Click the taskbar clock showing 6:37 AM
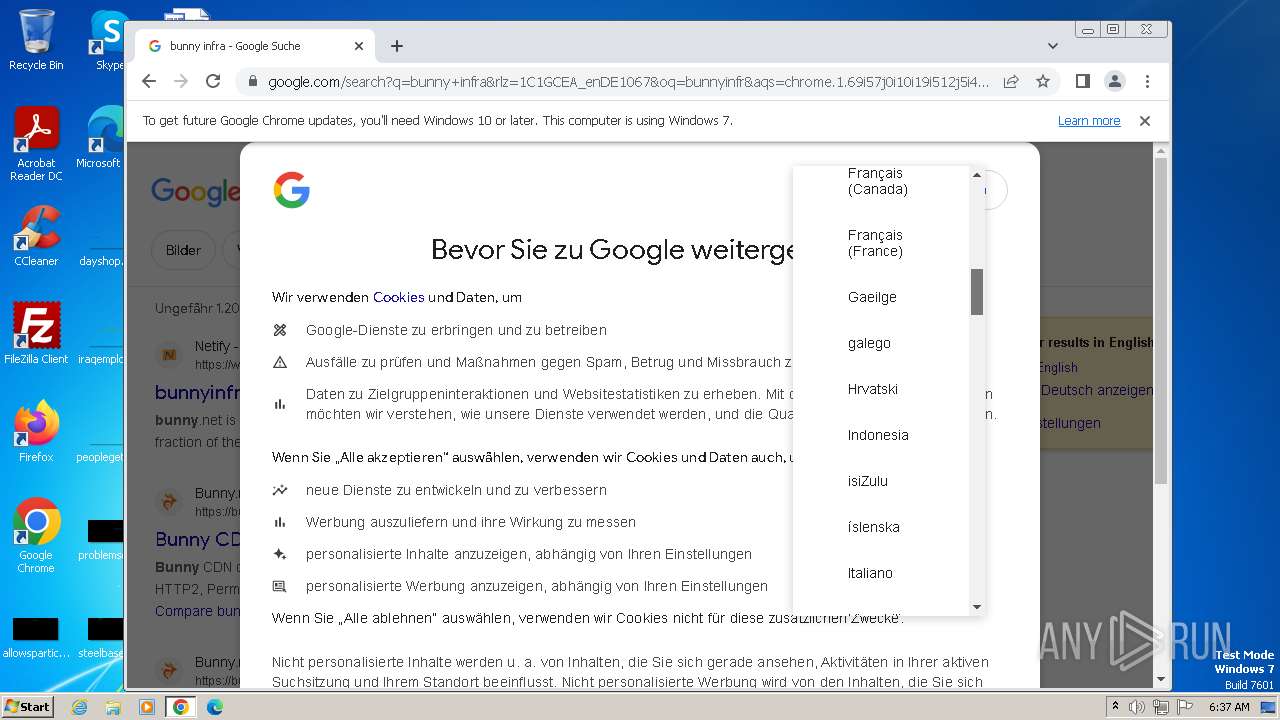This screenshot has height=720, width=1280. tap(1229, 707)
